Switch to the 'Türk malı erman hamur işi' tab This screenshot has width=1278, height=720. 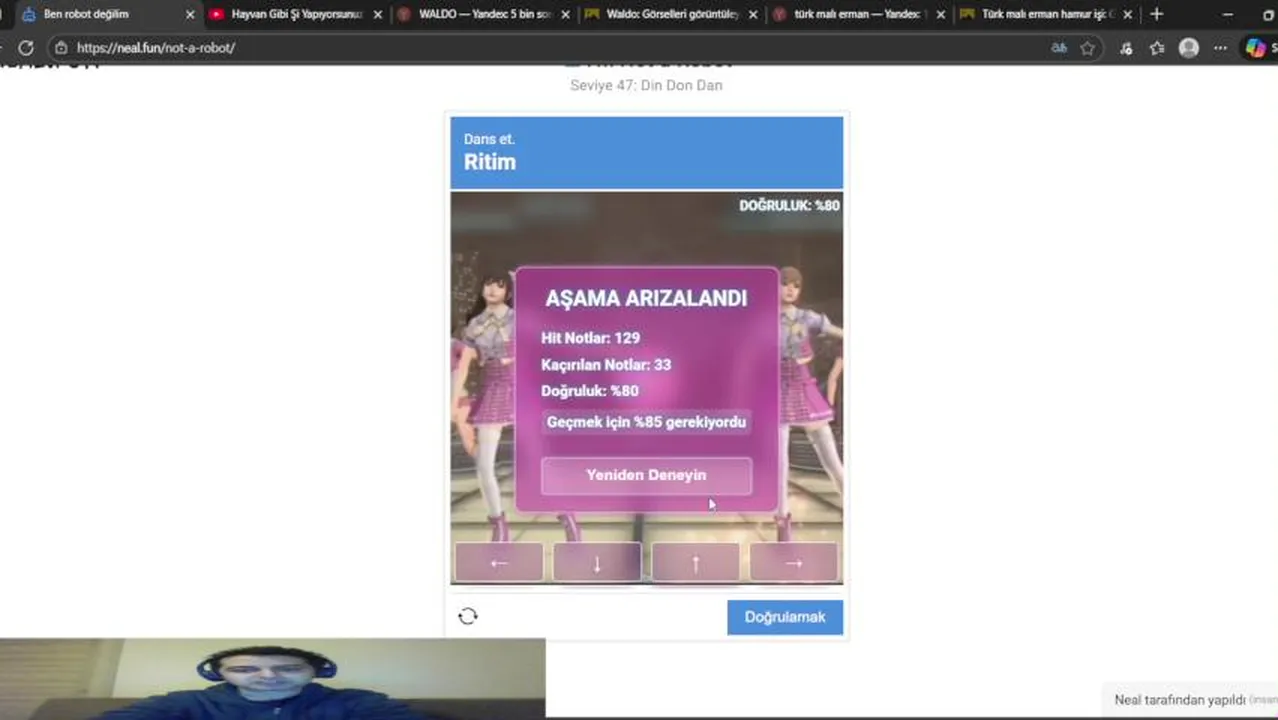1045,15
